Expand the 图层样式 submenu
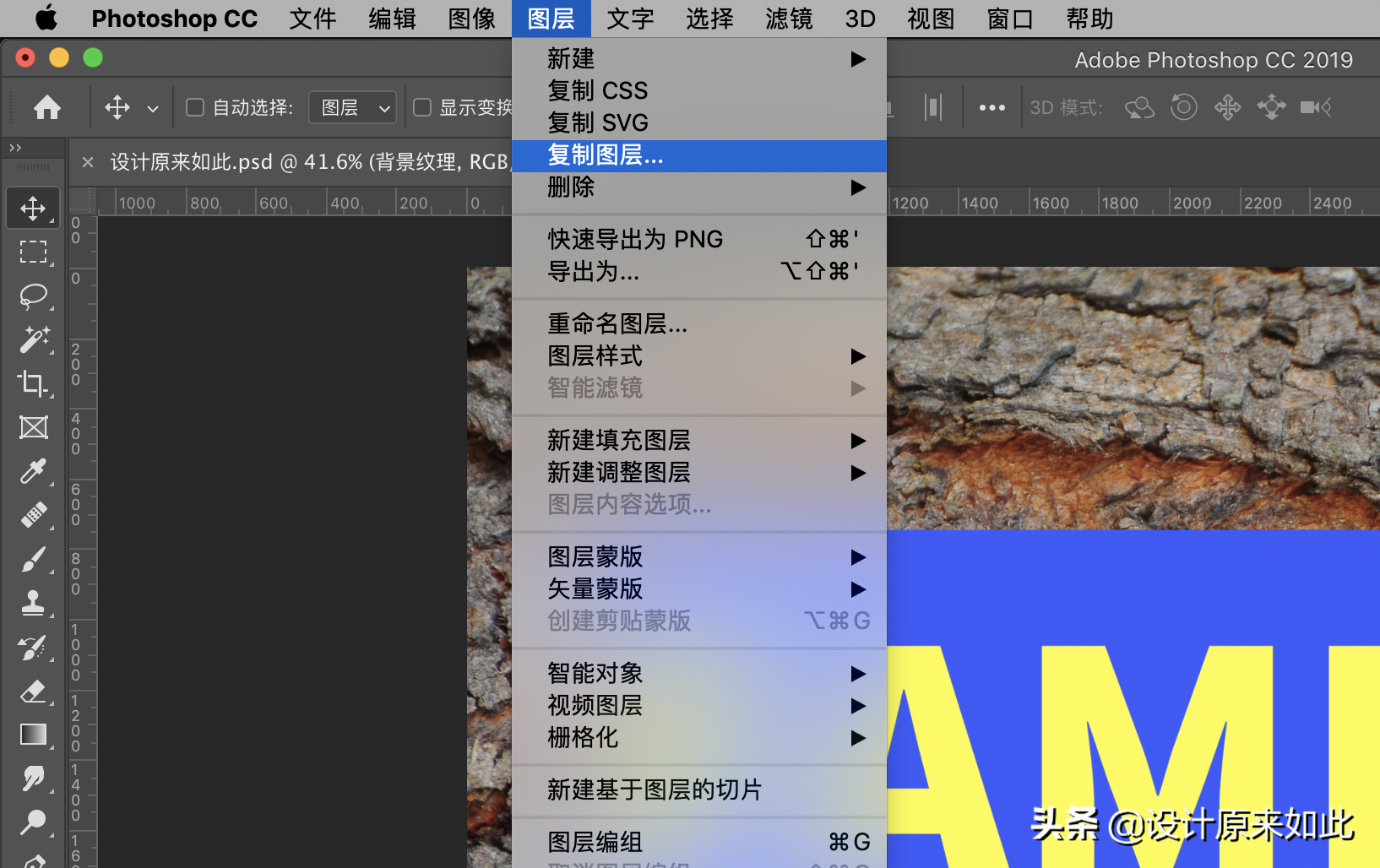Screen dimensions: 1380x868 (699, 356)
